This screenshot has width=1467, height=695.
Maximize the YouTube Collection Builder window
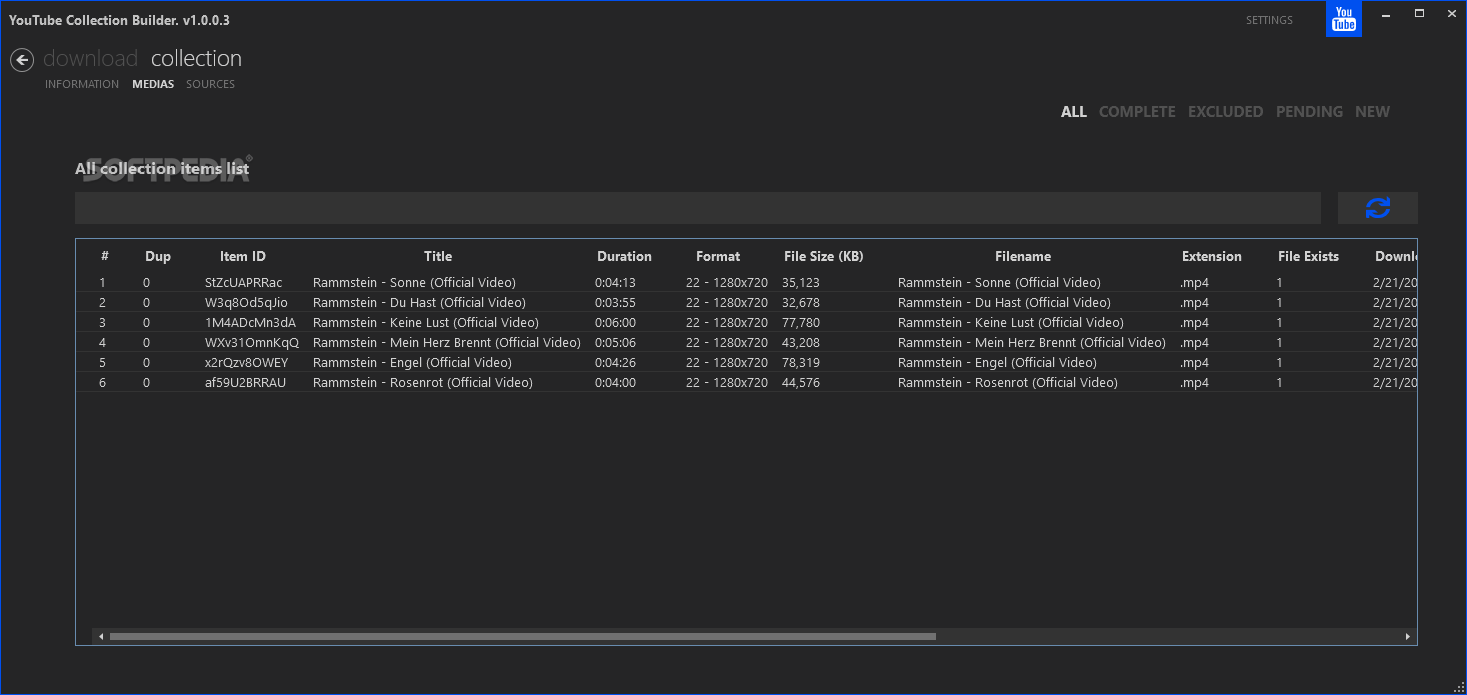tap(1418, 14)
